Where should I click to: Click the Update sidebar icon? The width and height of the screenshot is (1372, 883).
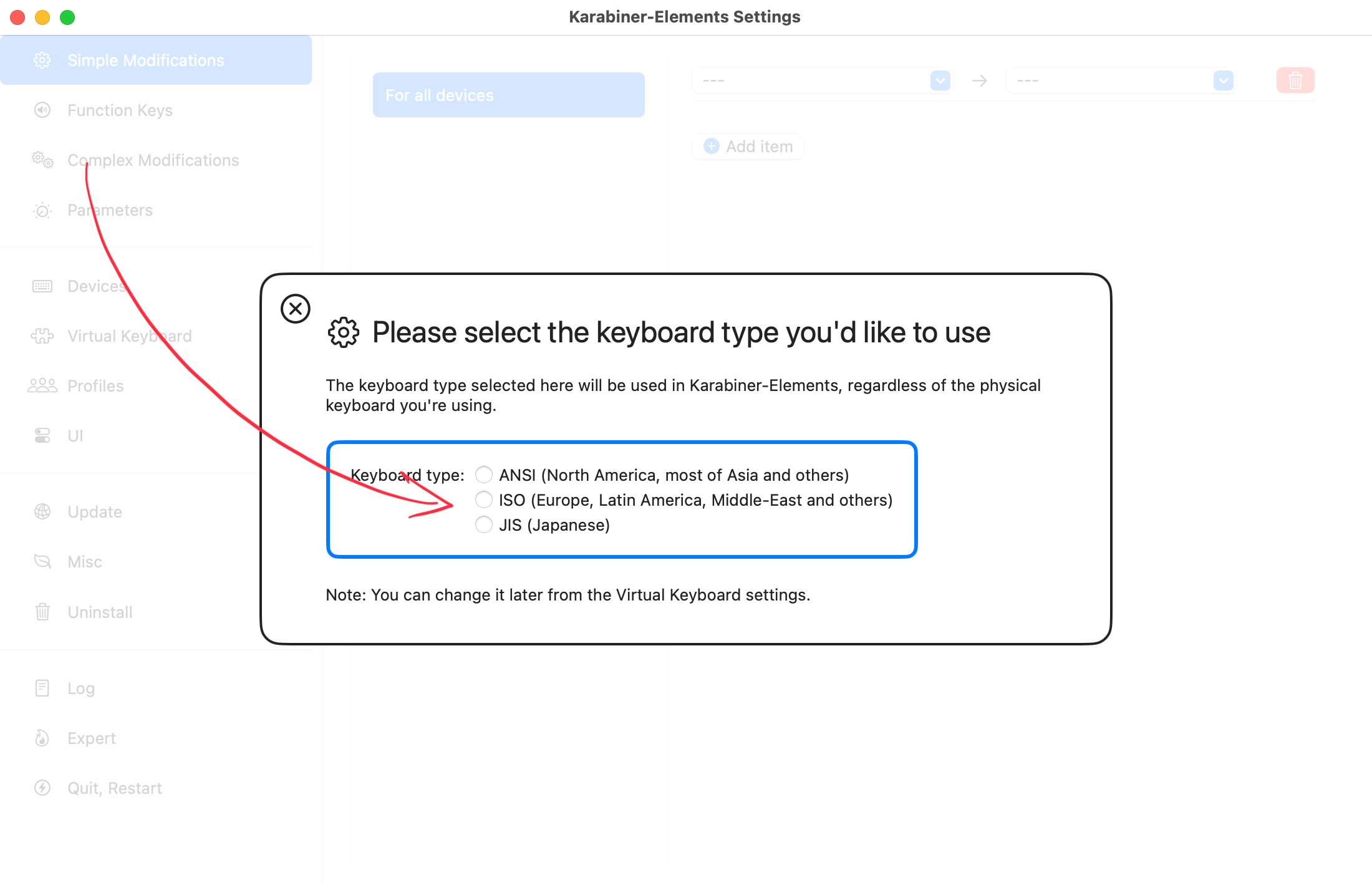point(43,511)
